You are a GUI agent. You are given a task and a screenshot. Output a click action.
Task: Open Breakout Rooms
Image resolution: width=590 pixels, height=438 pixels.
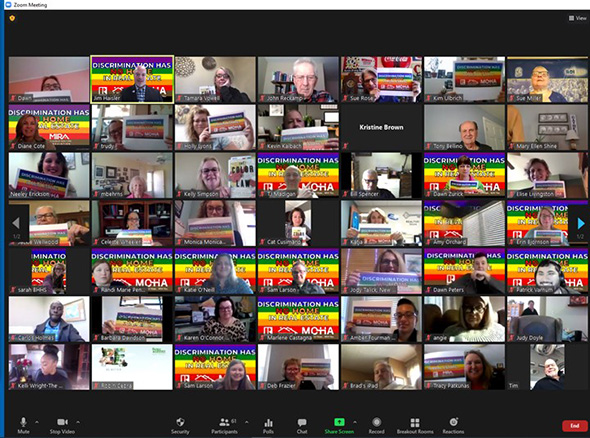tap(415, 425)
